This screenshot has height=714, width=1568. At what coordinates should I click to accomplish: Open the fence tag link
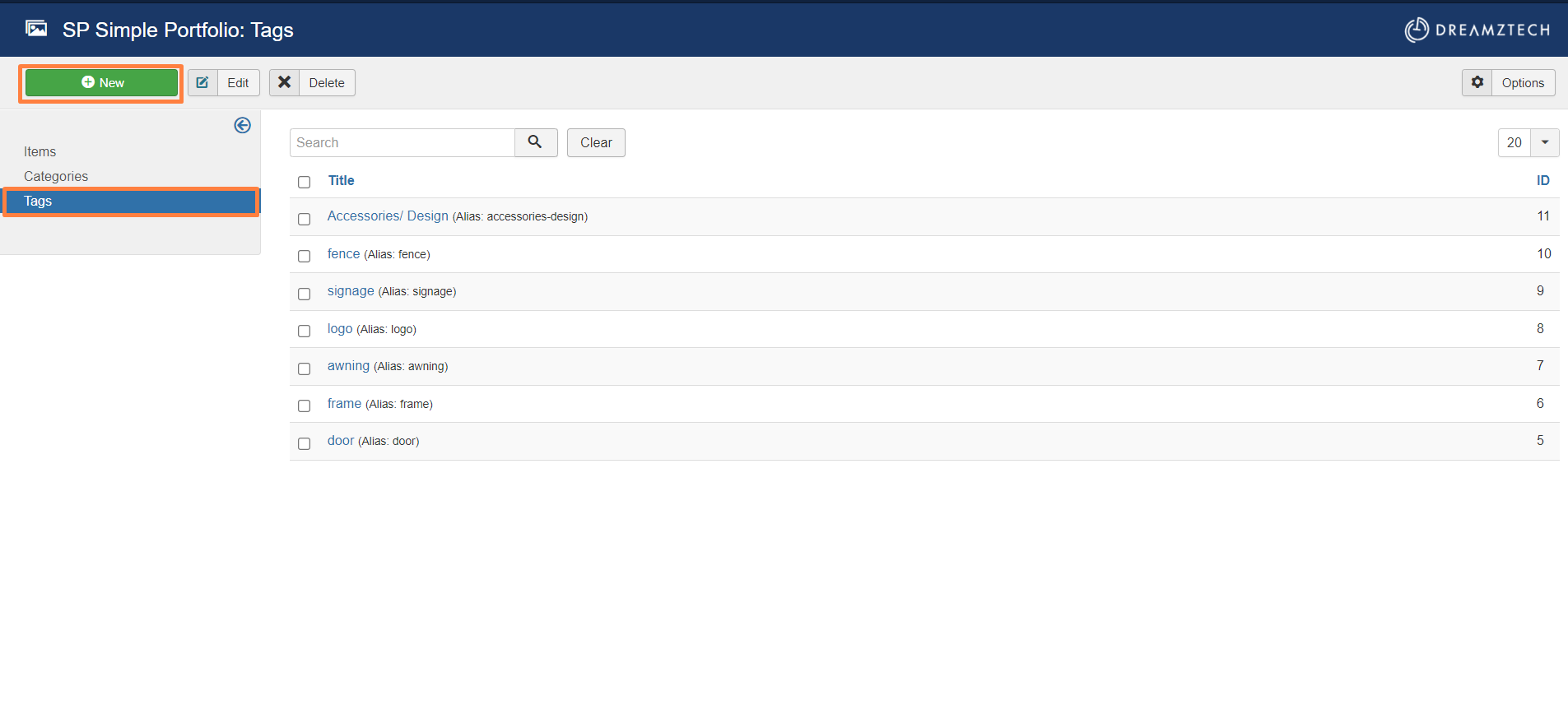click(x=343, y=254)
